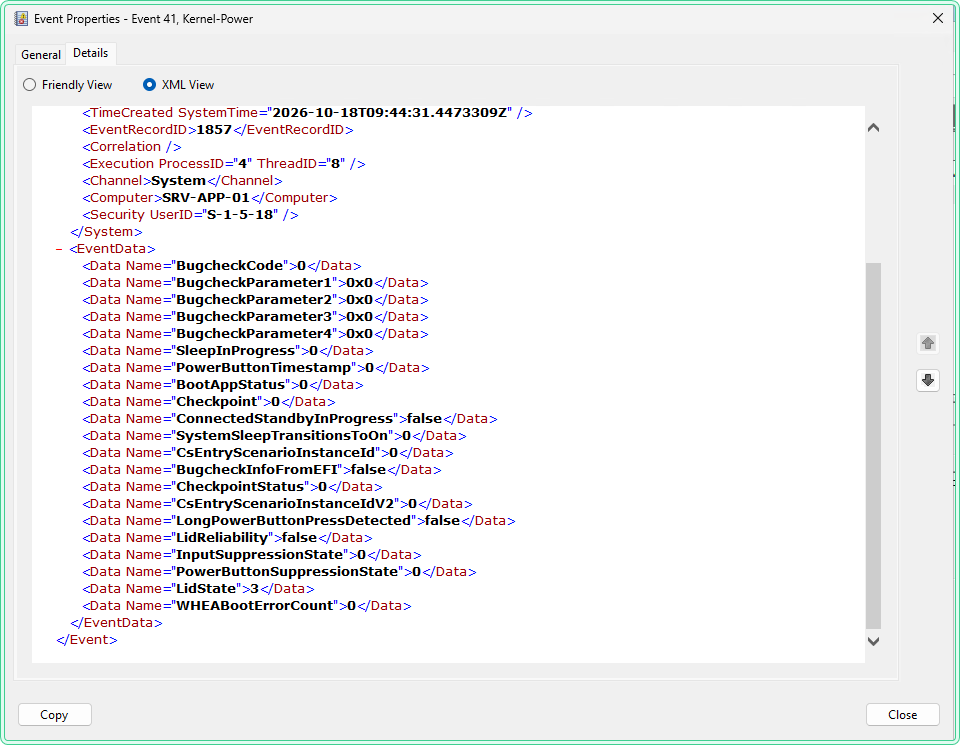Screen dimensions: 960x745
Task: Click the closing EventData tag
Action: tap(116, 623)
